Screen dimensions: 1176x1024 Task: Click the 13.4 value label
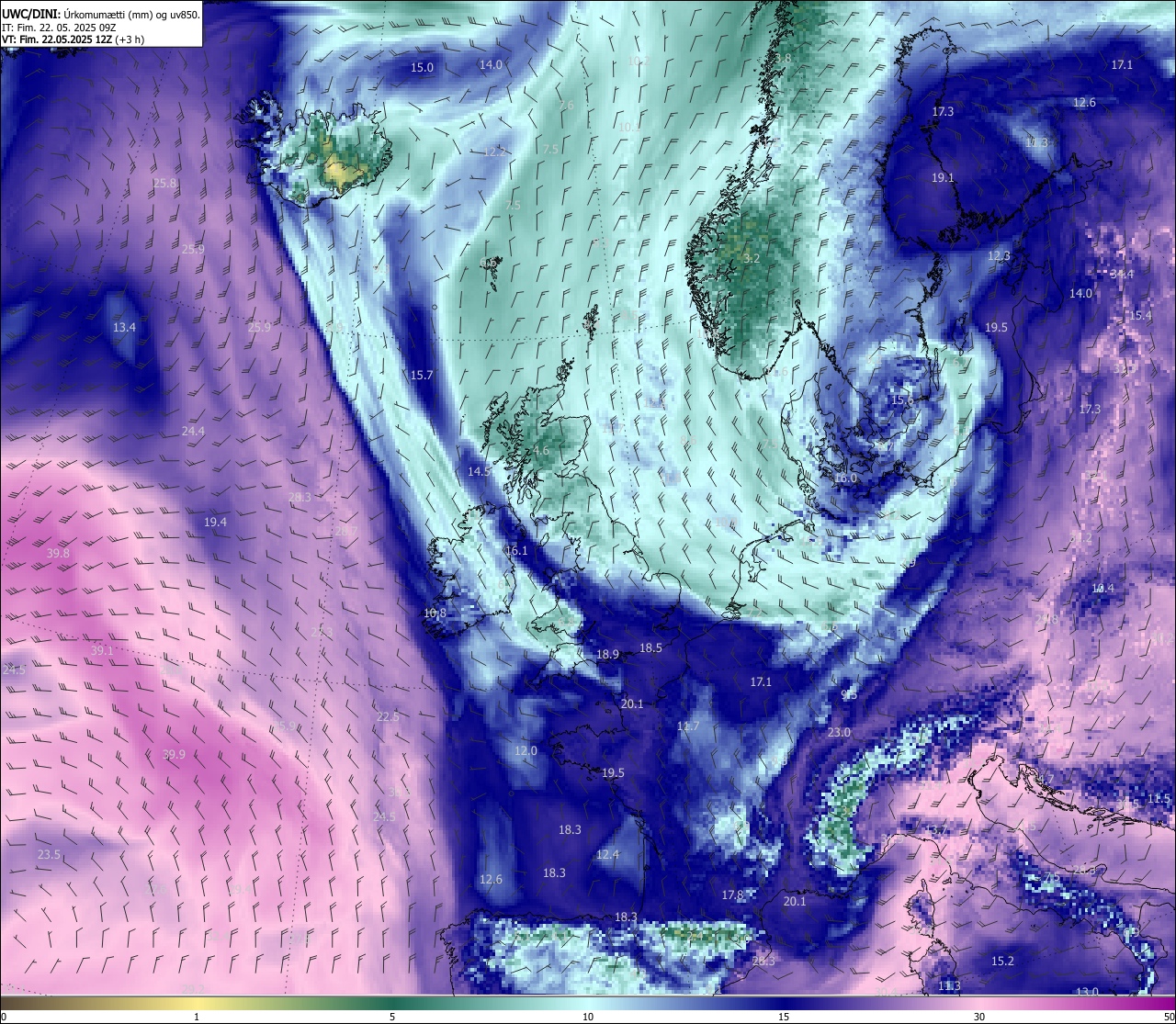[x=124, y=328]
